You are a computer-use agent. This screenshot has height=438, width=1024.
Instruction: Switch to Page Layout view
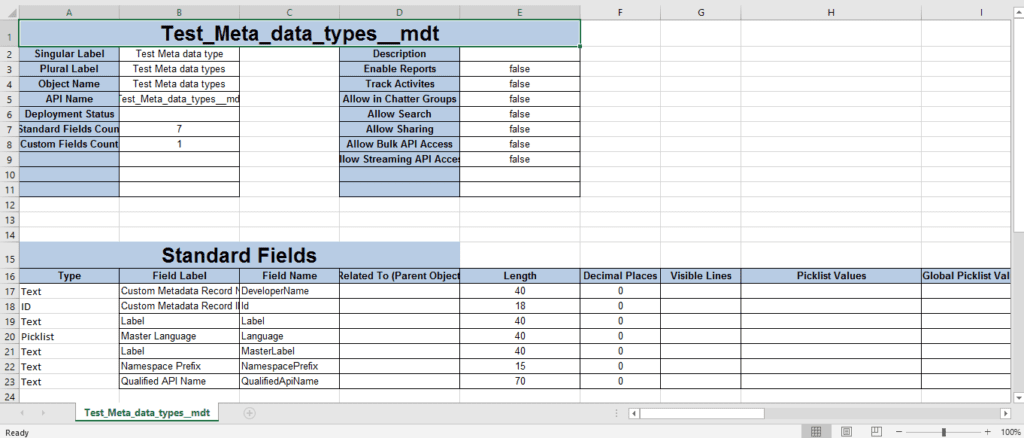[846, 431]
